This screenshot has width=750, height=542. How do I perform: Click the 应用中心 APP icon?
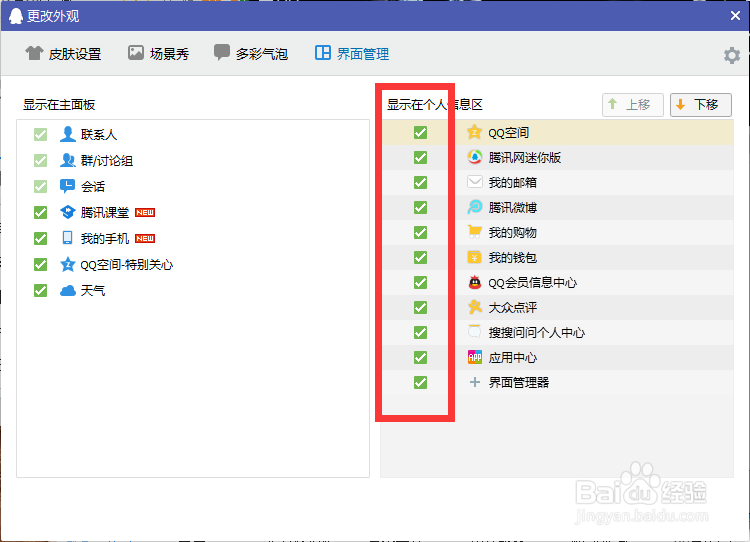474,357
